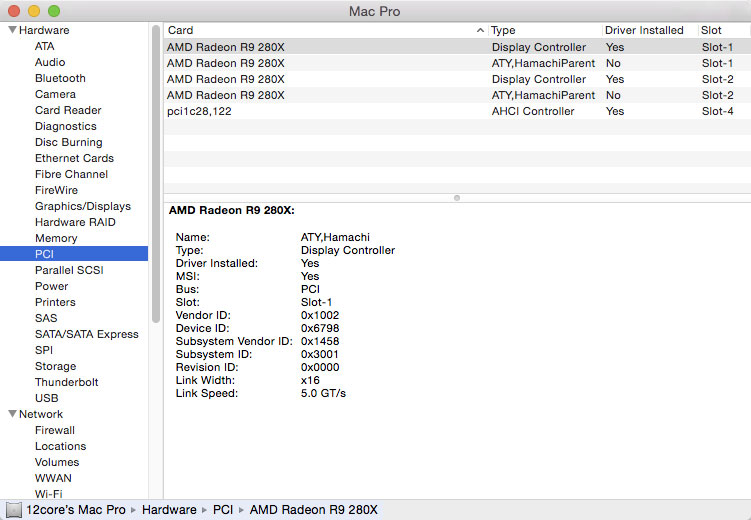
Task: Open Printers info
Action: coord(55,302)
